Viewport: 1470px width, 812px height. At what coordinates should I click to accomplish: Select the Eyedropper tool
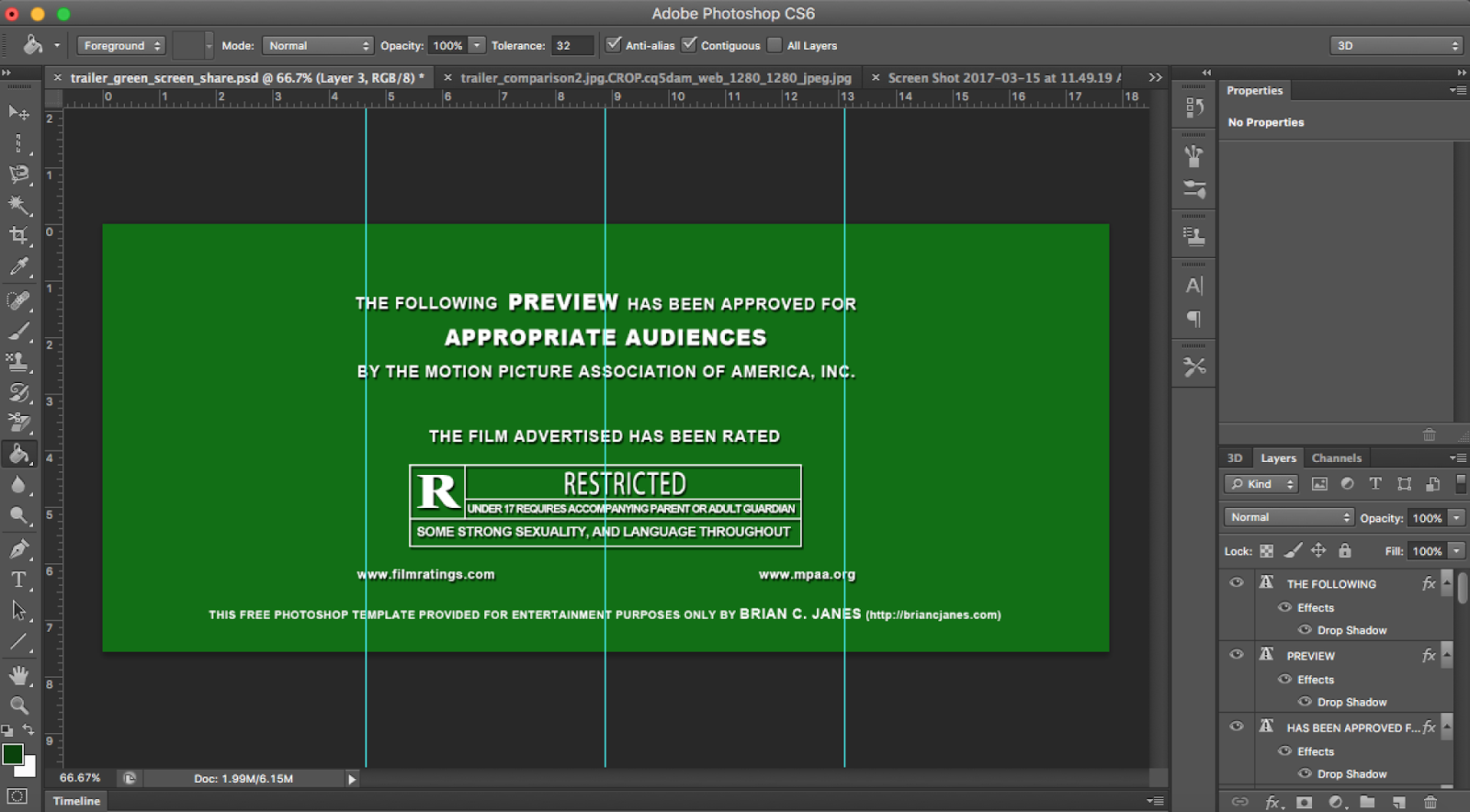coord(18,267)
